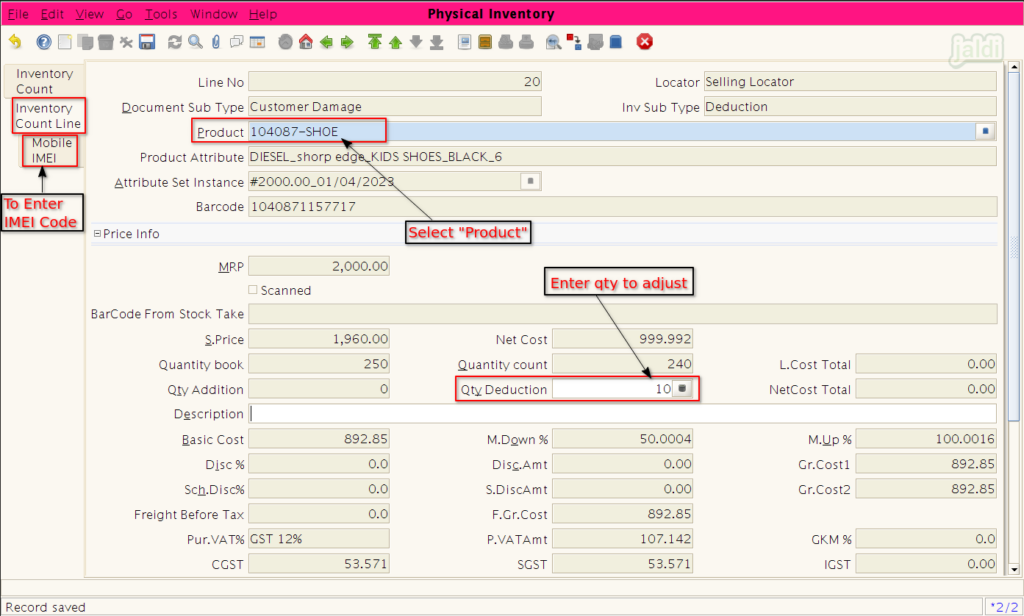
Task: Click the Check requests toolbar icon
Action: coord(595,42)
